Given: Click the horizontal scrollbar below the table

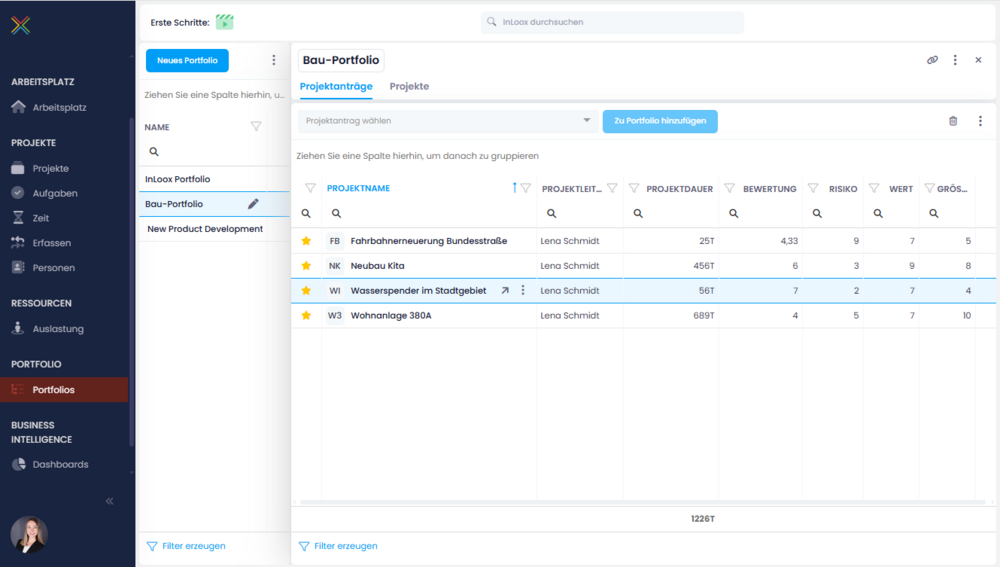Looking at the screenshot, I should point(640,501).
